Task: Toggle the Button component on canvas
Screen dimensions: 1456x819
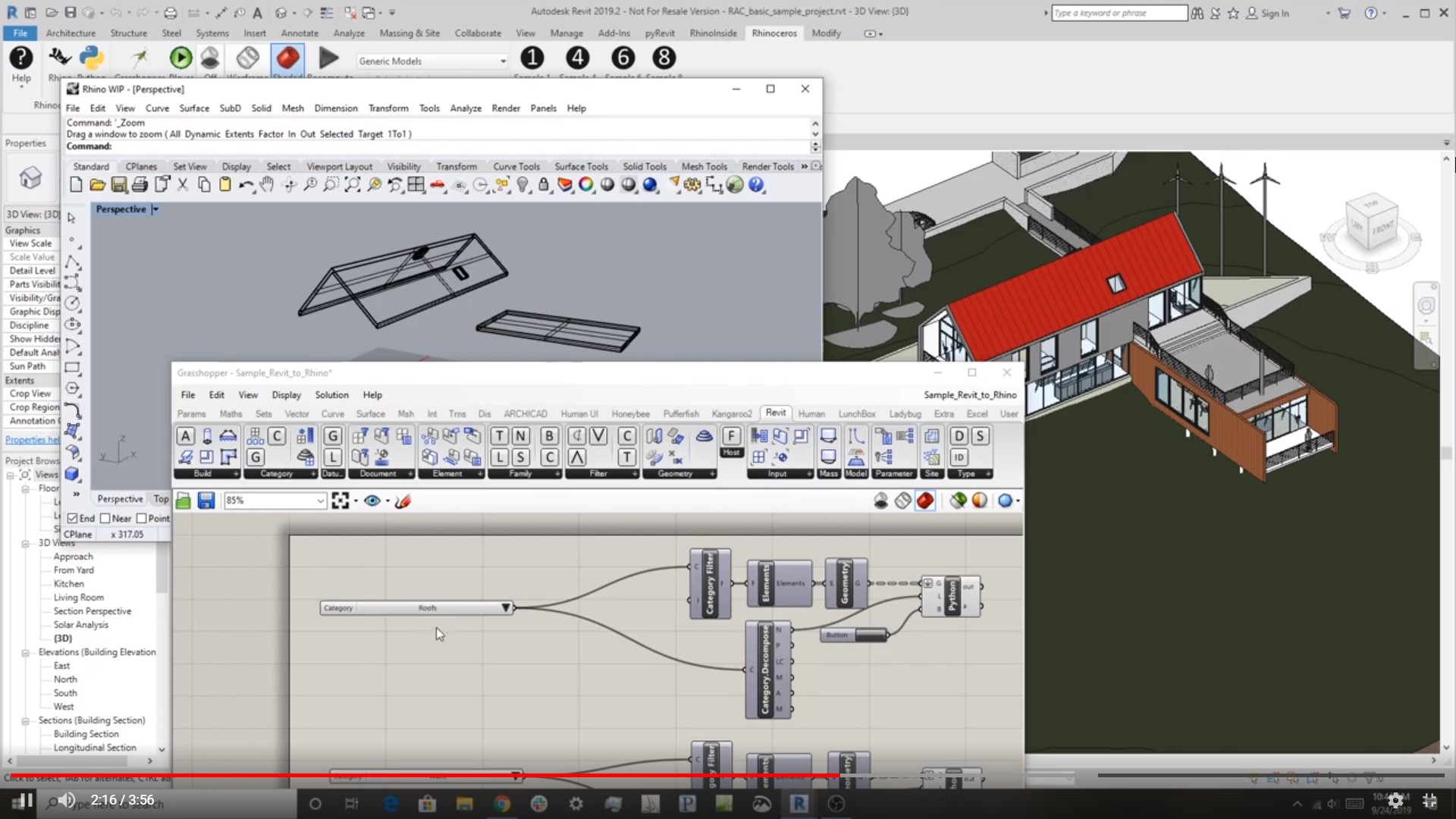Action: (855, 635)
